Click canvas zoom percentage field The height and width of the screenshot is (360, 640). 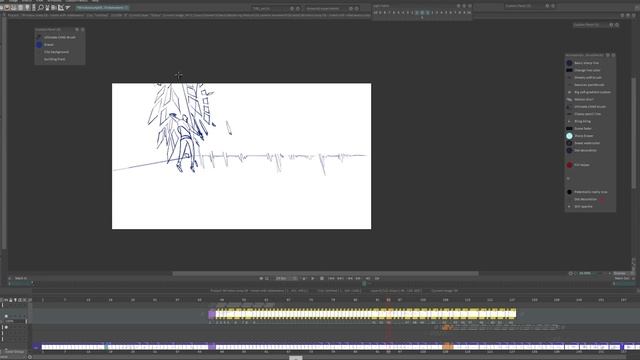[x=585, y=273]
